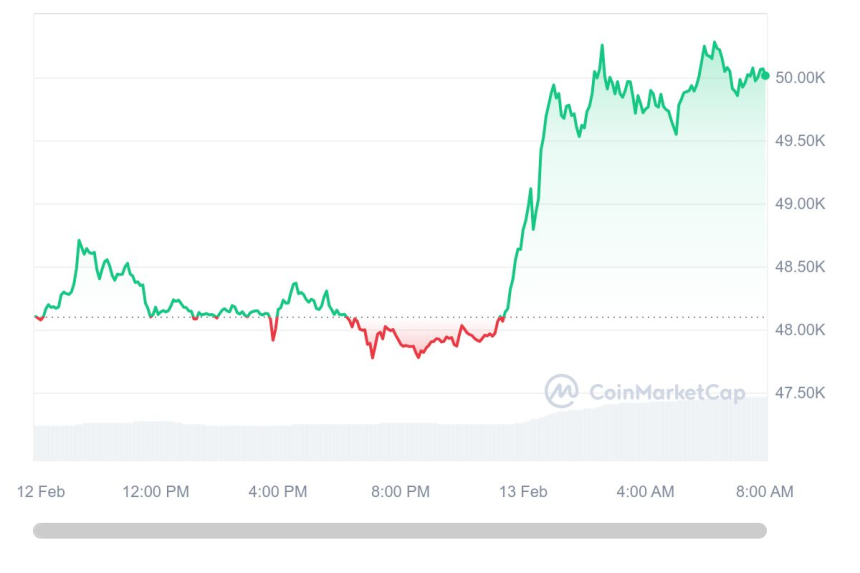Click the 49.00K price label
Viewport: 860px width, 573px height.
pos(800,204)
